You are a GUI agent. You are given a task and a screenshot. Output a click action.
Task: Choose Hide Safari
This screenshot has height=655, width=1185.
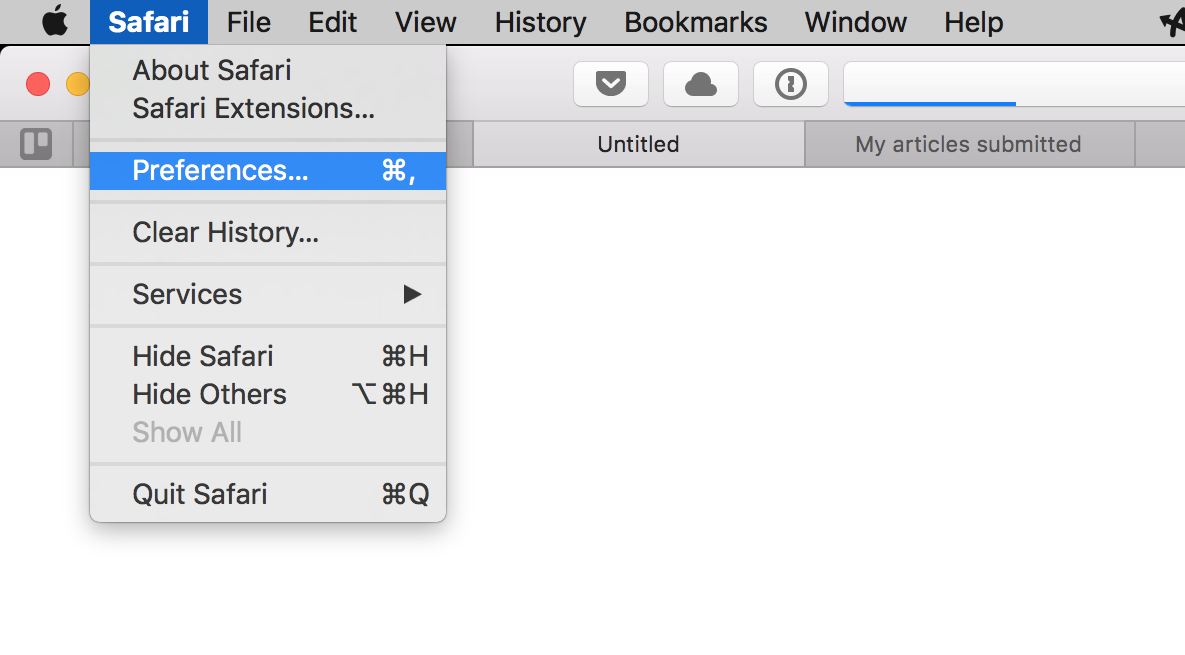pos(268,356)
